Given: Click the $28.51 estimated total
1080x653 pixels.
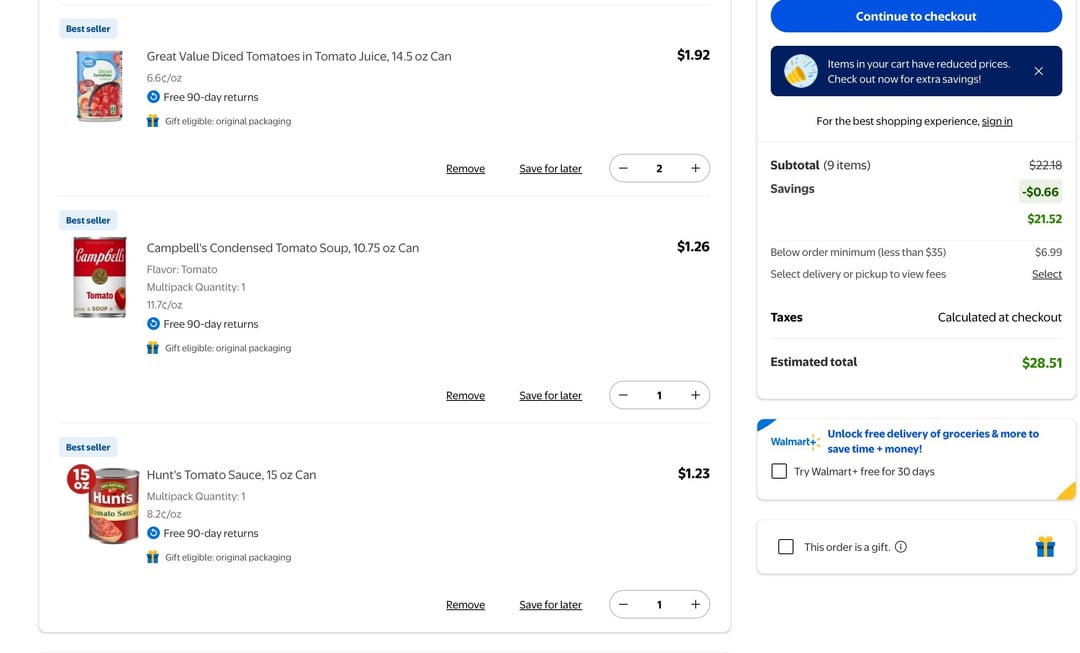Looking at the screenshot, I should coord(1041,363).
